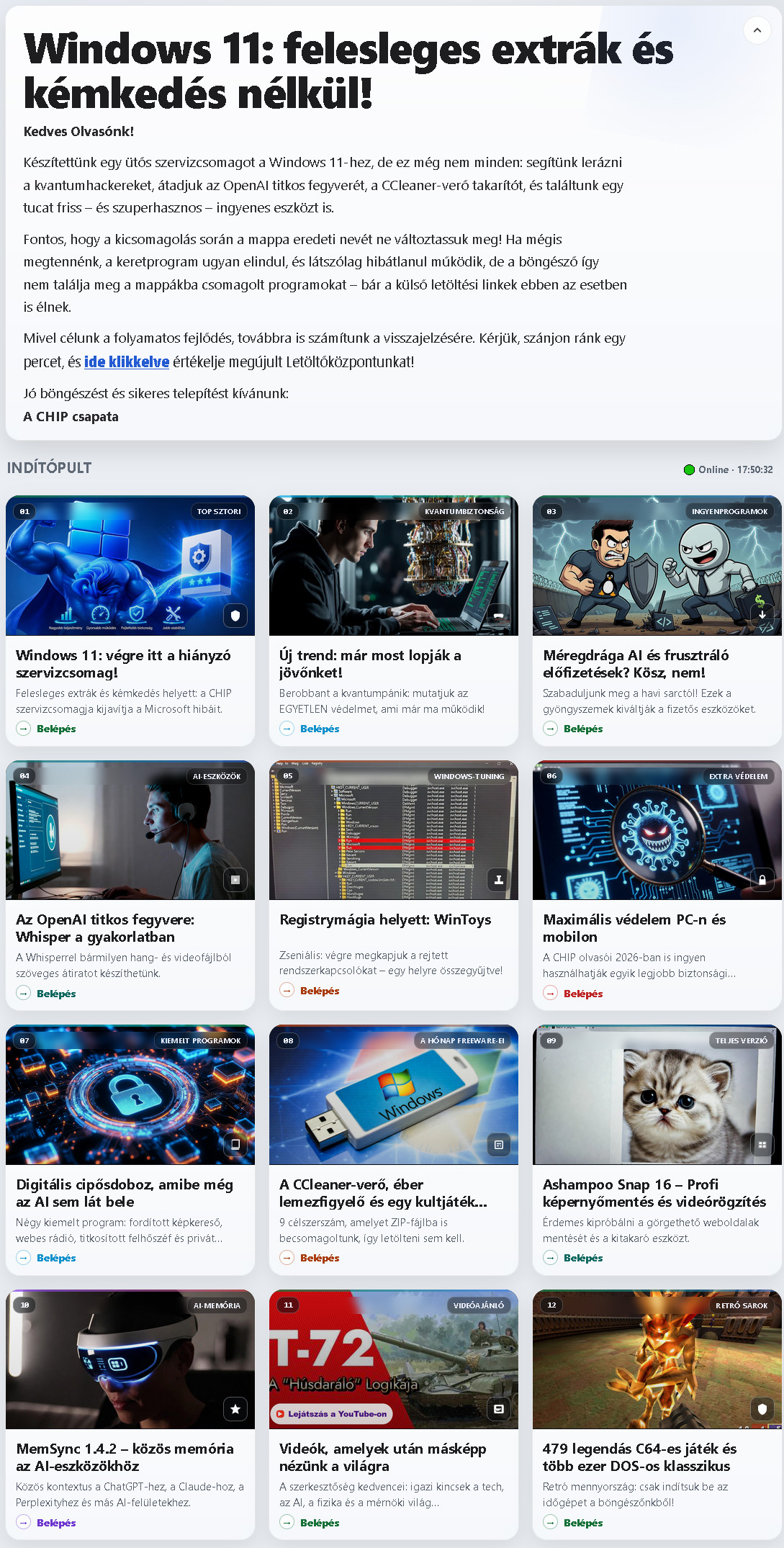
Task: Open the title 'A CCleaner-verő, éber lemezfigyelő'
Action: 384,1193
